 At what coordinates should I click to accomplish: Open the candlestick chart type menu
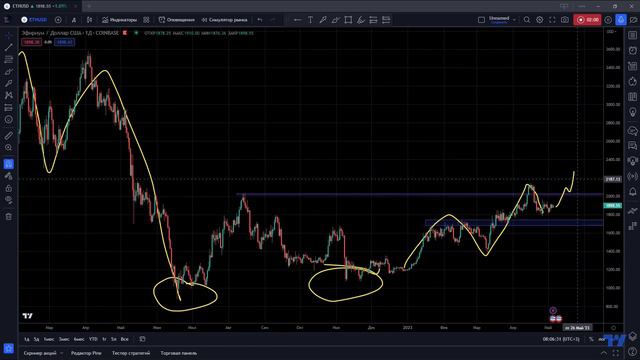(x=89, y=20)
